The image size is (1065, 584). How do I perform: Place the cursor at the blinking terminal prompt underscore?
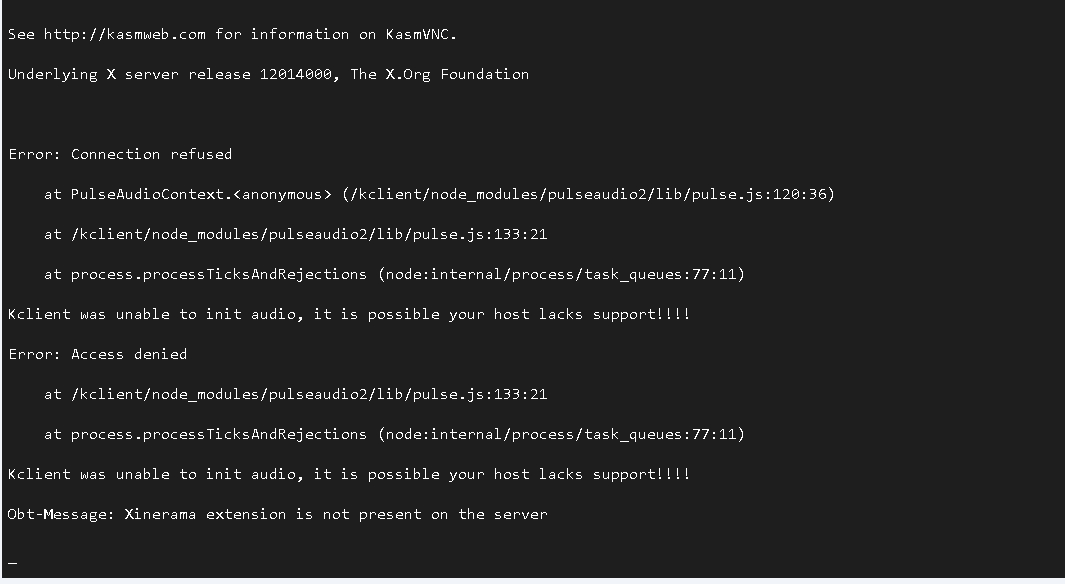click(12, 563)
